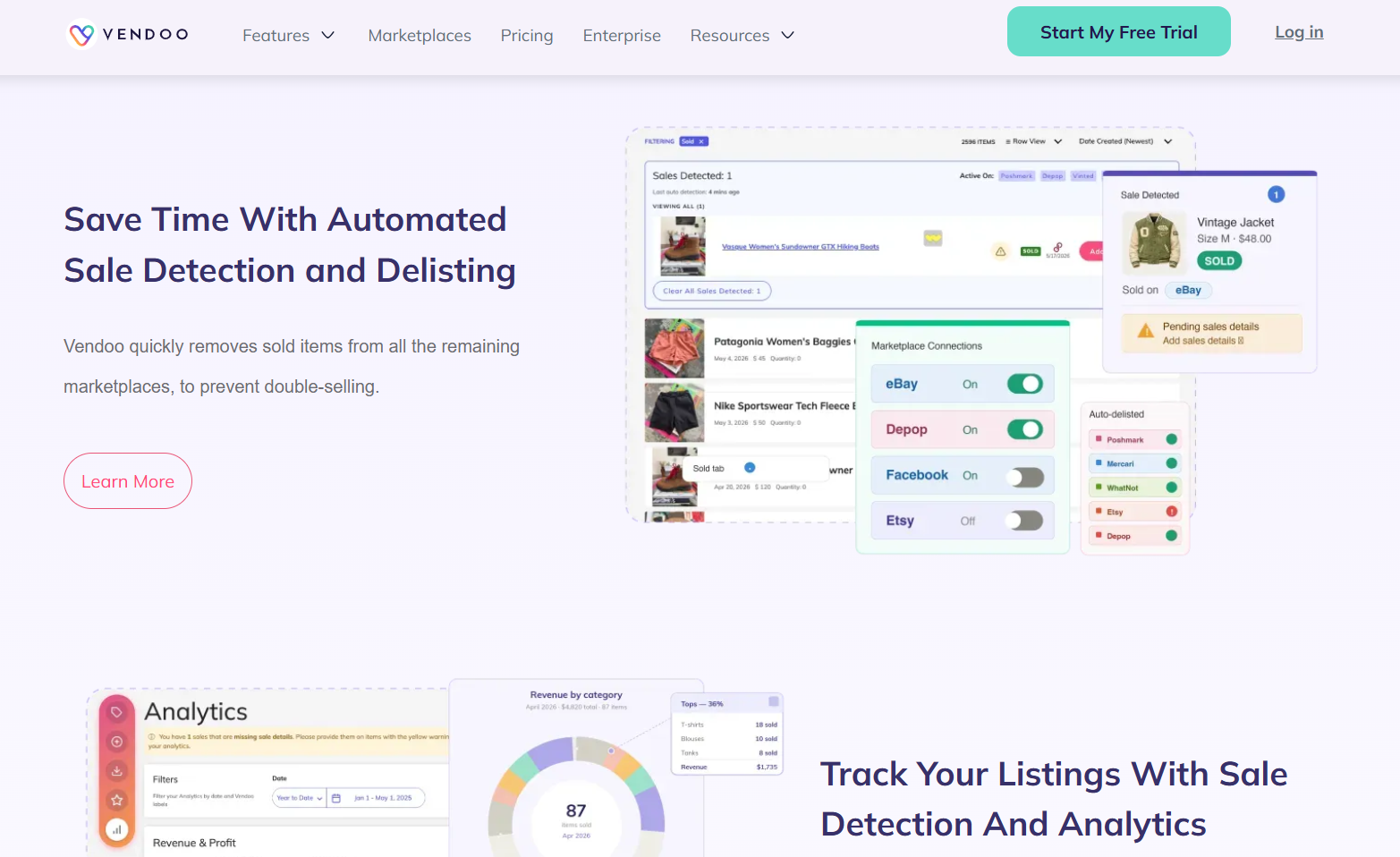Viewport: 1400px width, 857px height.
Task: Expand the Resources menu chevron
Action: [788, 35]
